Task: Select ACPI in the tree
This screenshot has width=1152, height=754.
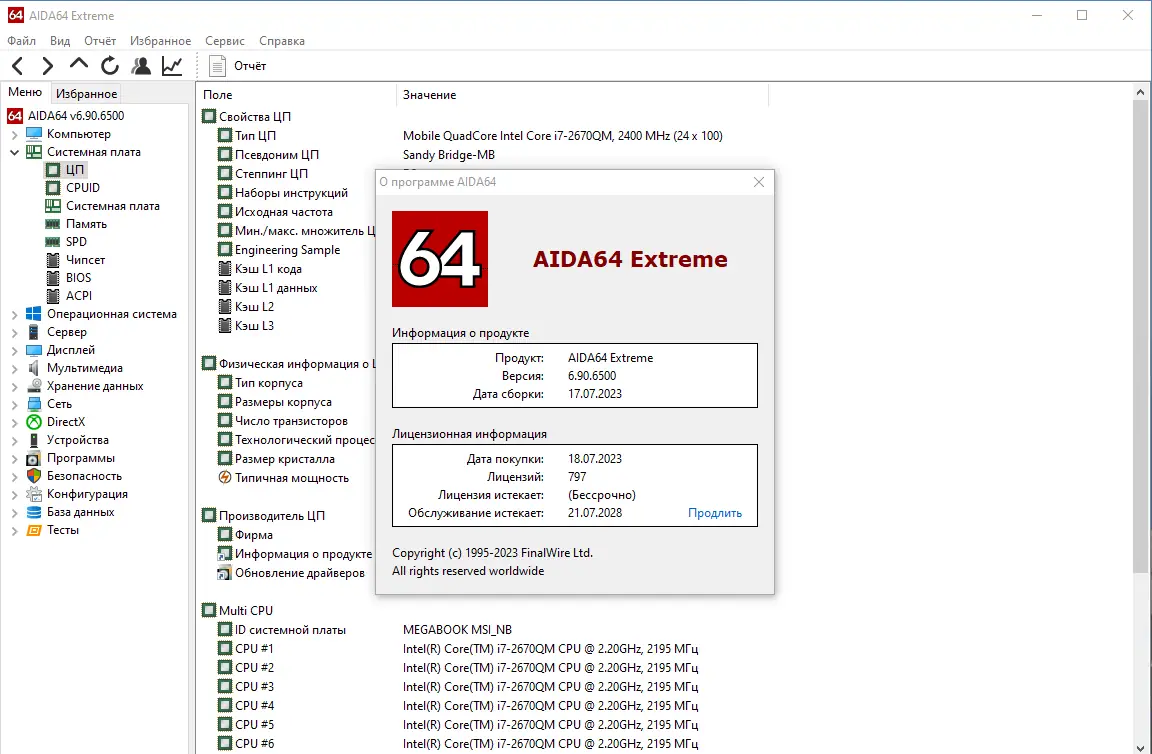Action: 79,296
